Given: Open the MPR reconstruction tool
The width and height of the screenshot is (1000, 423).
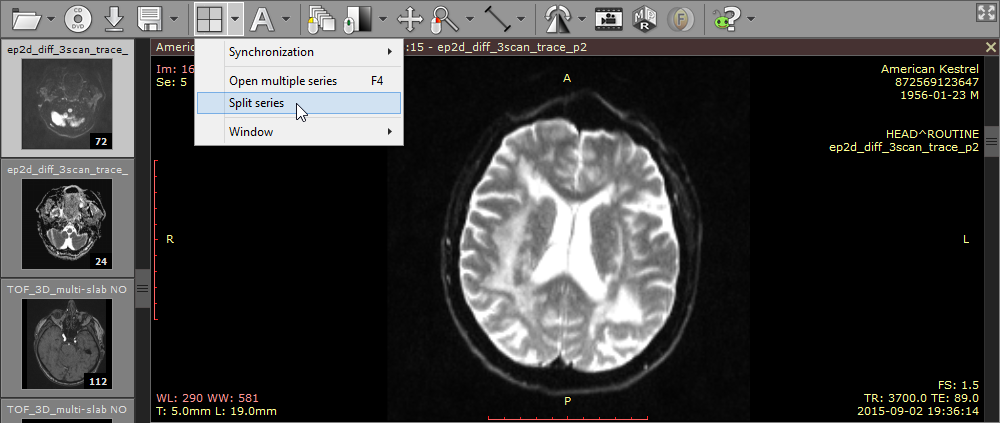Looking at the screenshot, I should tap(645, 18).
